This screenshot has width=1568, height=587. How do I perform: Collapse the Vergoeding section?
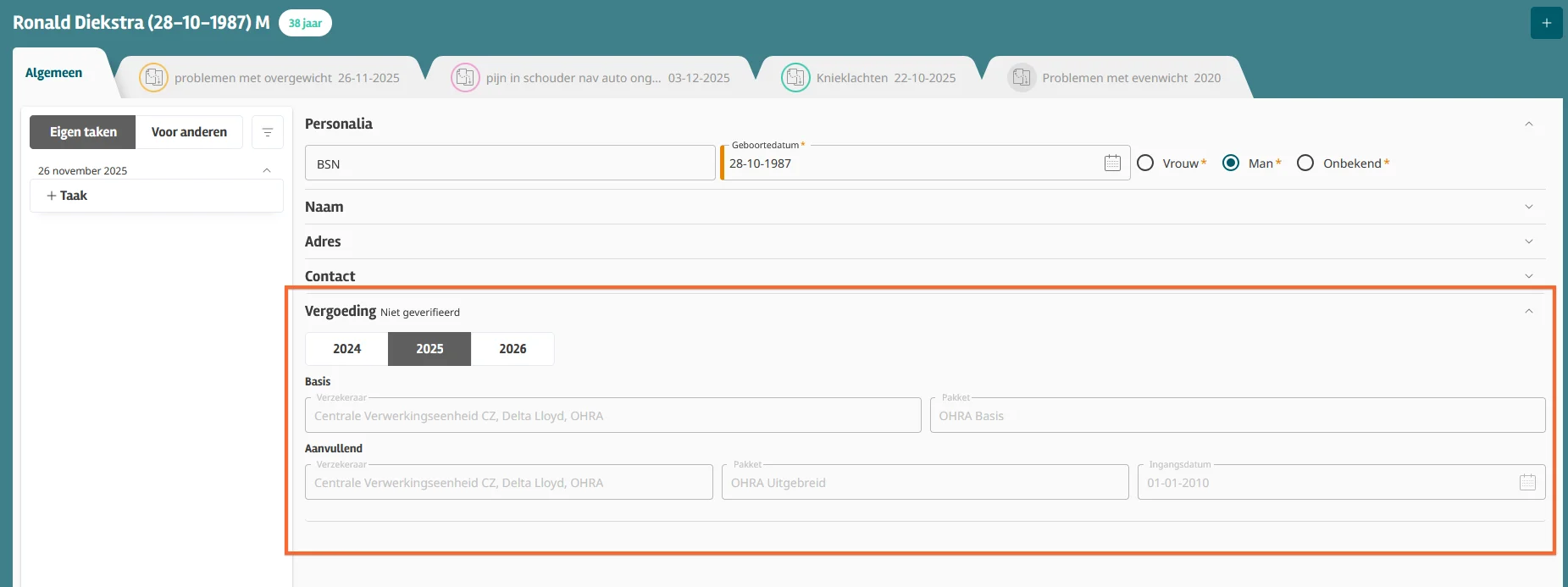coord(1528,311)
